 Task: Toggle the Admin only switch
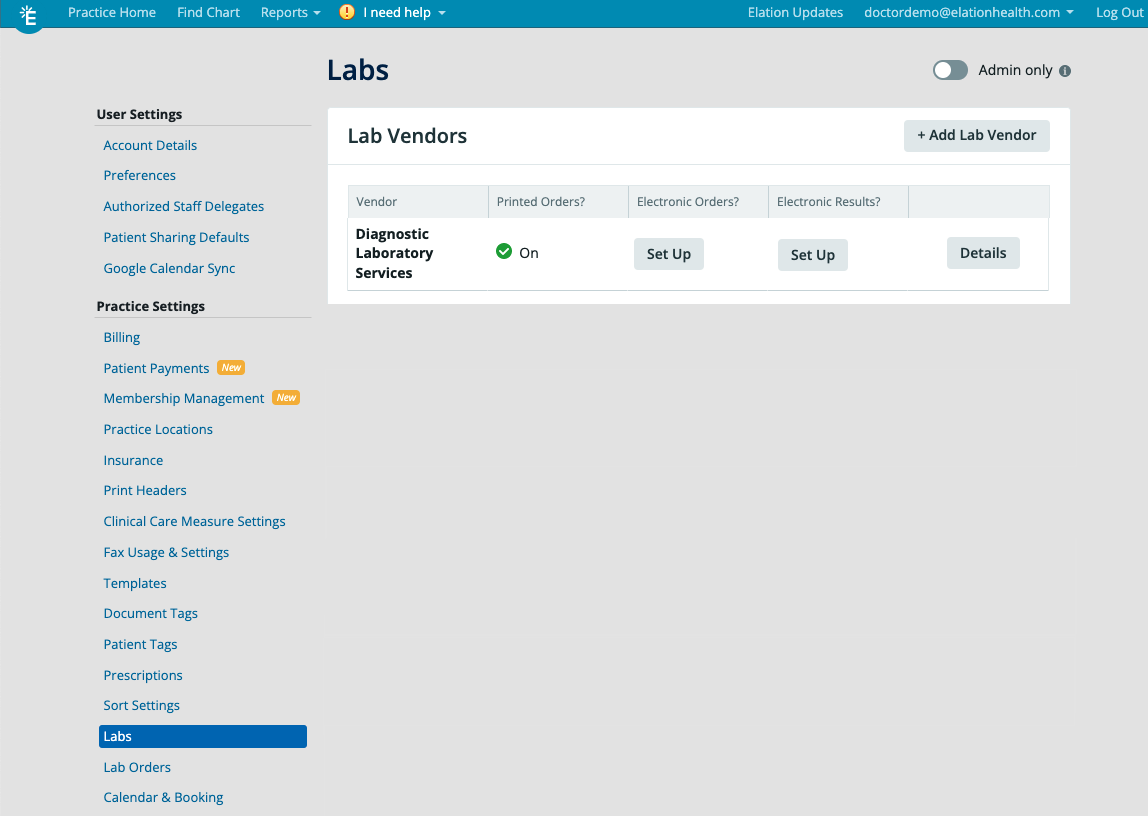pyautogui.click(x=950, y=70)
